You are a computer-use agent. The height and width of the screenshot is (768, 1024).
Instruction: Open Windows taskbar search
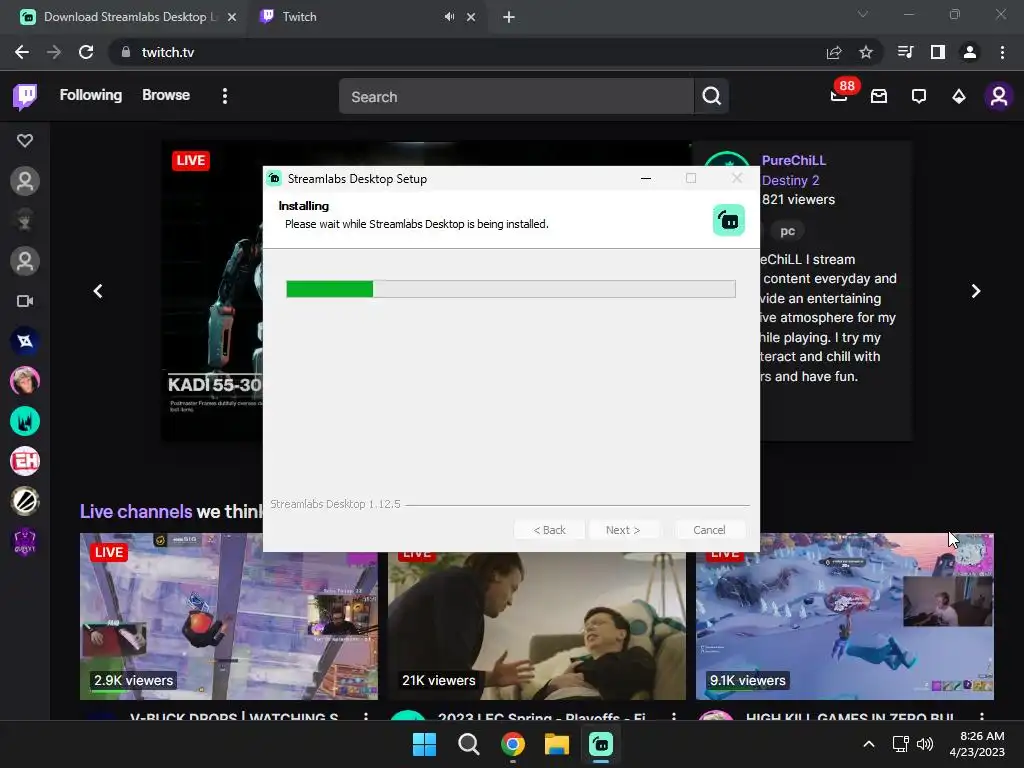point(468,744)
